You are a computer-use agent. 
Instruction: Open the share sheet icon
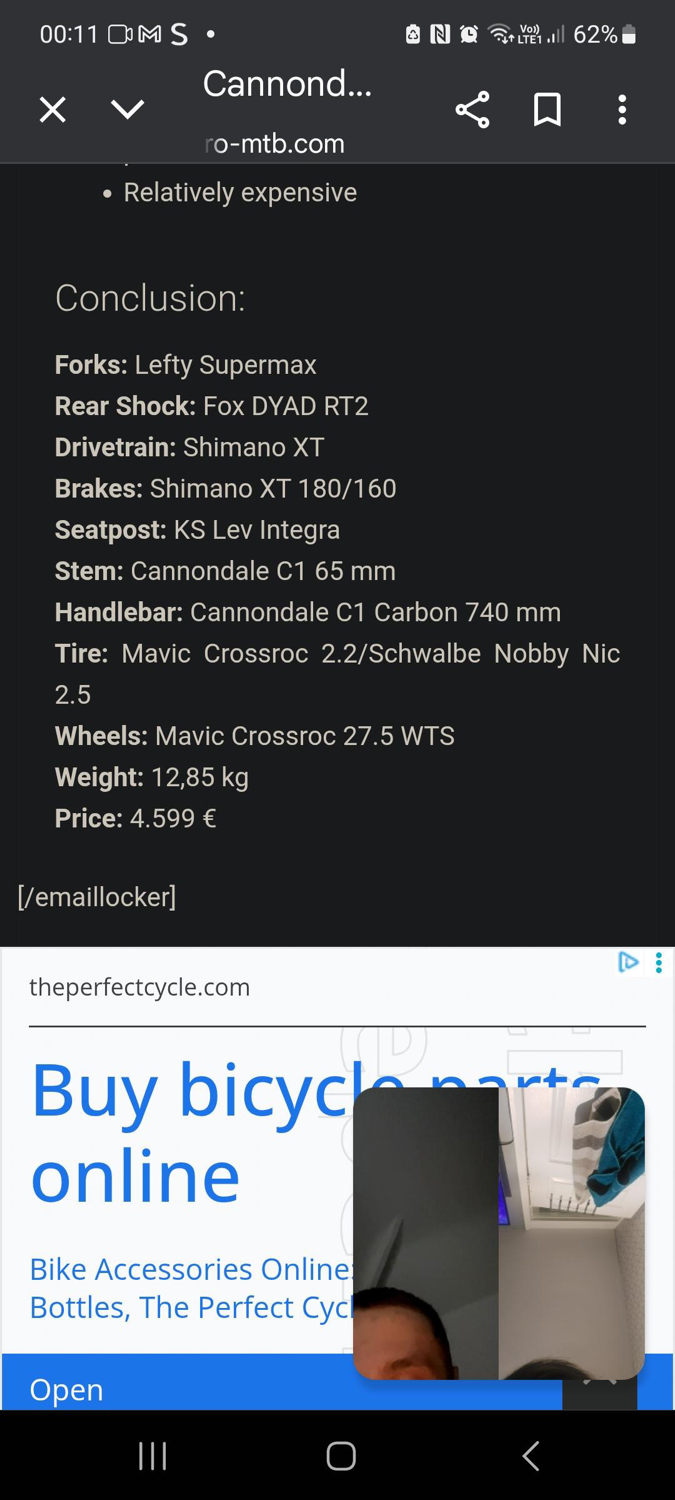(471, 110)
